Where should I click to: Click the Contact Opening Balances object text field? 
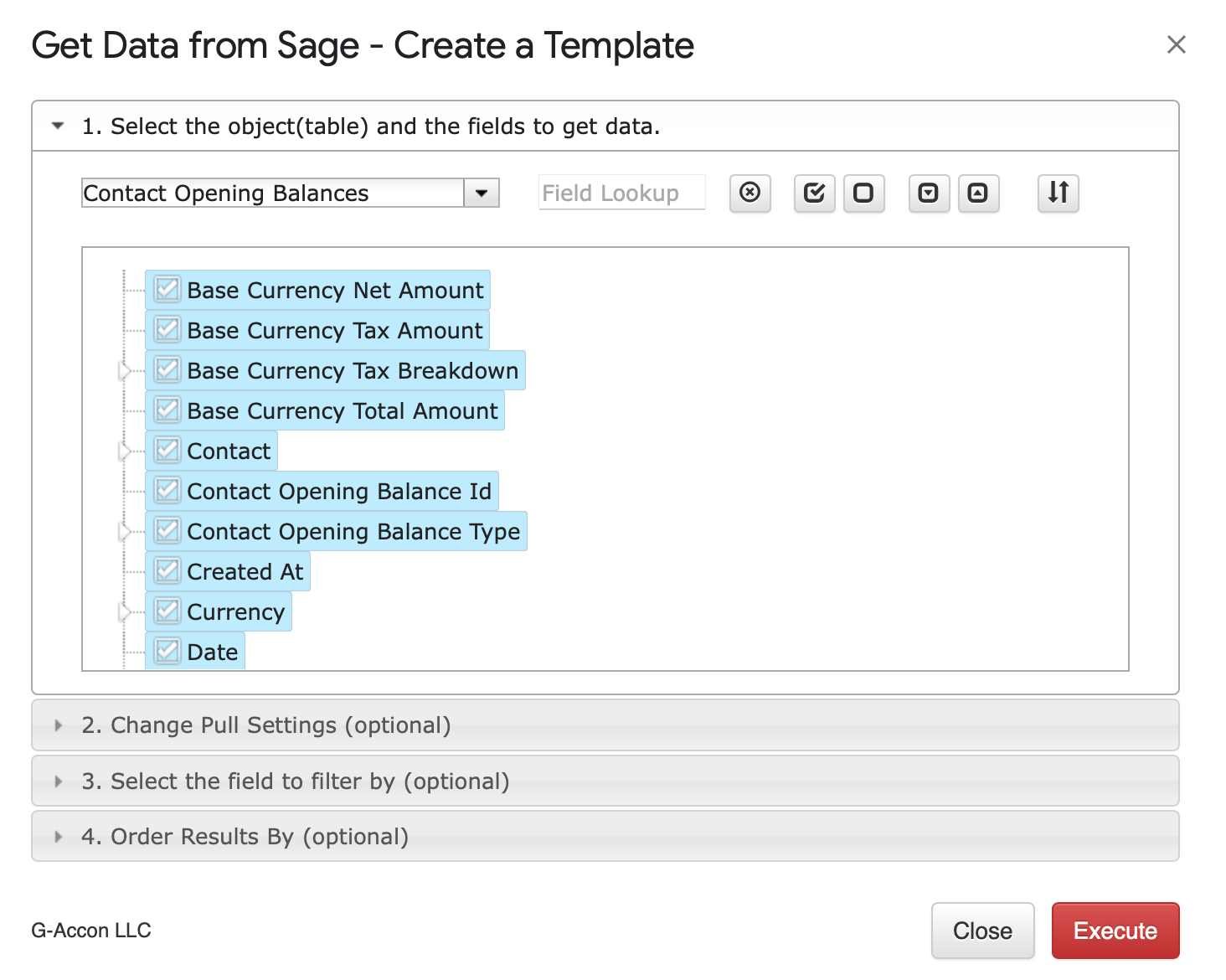point(273,193)
